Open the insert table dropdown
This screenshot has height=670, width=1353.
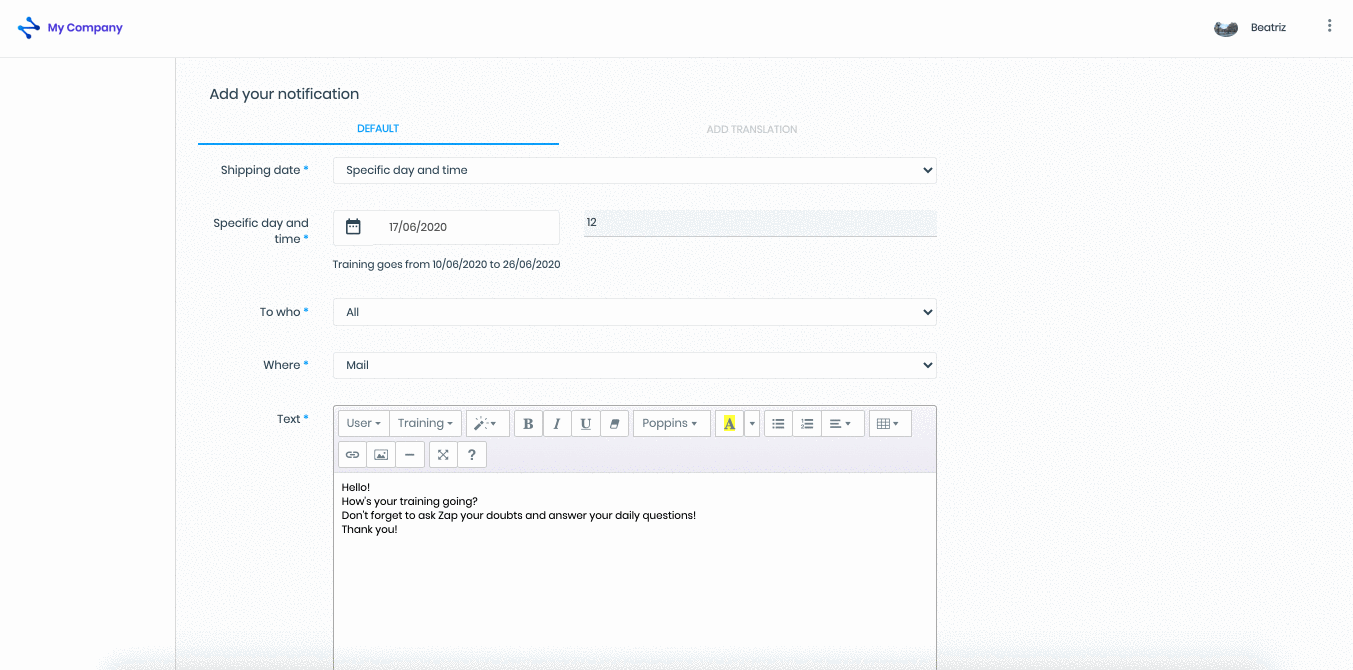tap(890, 424)
